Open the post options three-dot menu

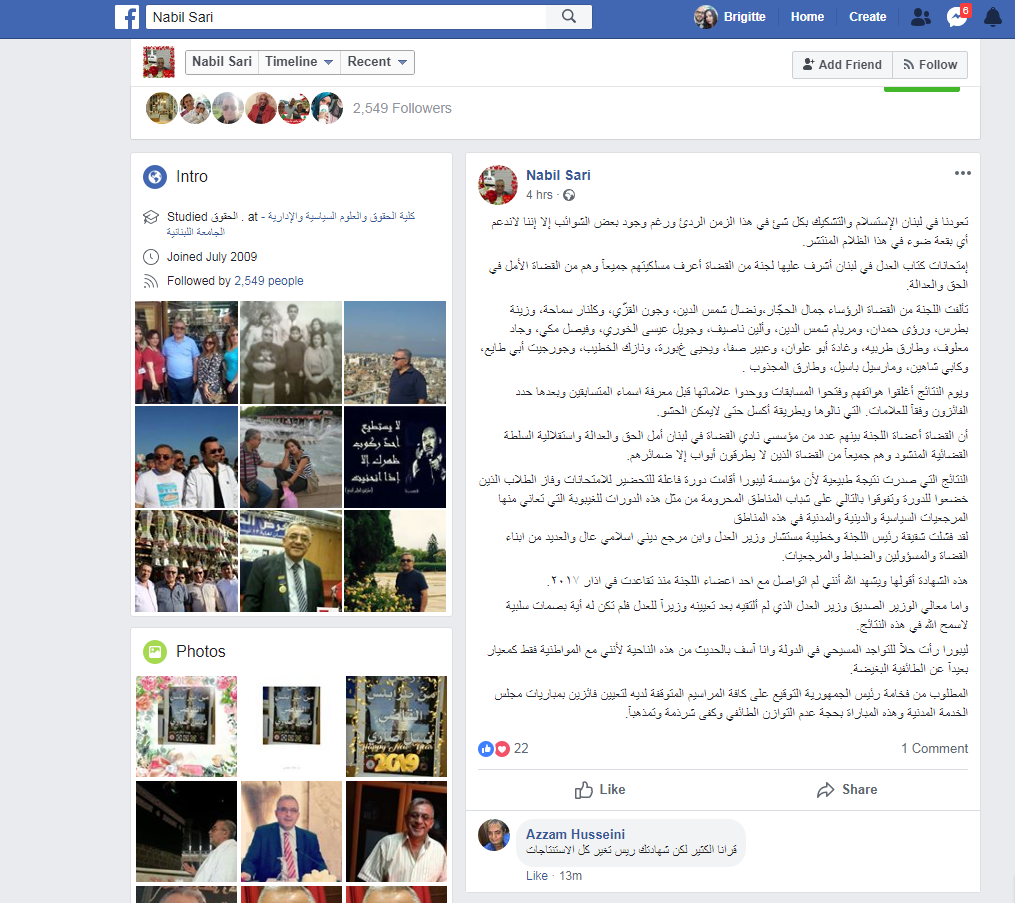click(963, 173)
